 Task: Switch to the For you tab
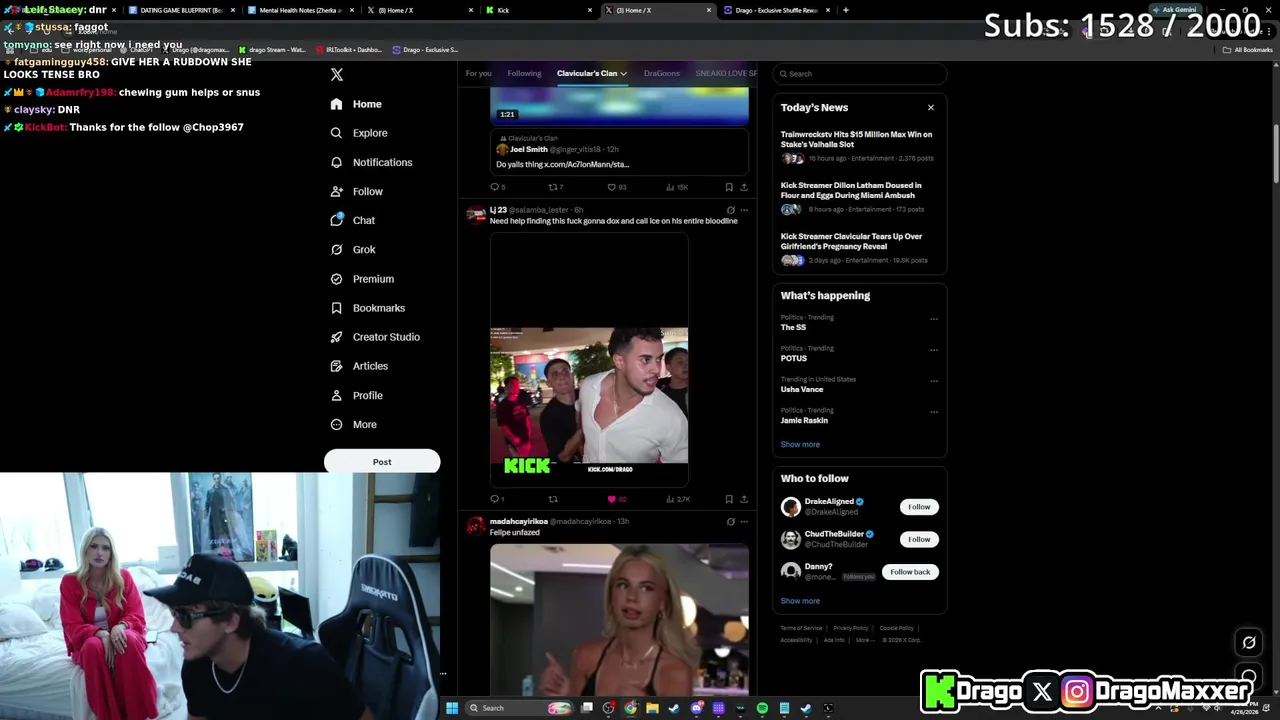(478, 73)
